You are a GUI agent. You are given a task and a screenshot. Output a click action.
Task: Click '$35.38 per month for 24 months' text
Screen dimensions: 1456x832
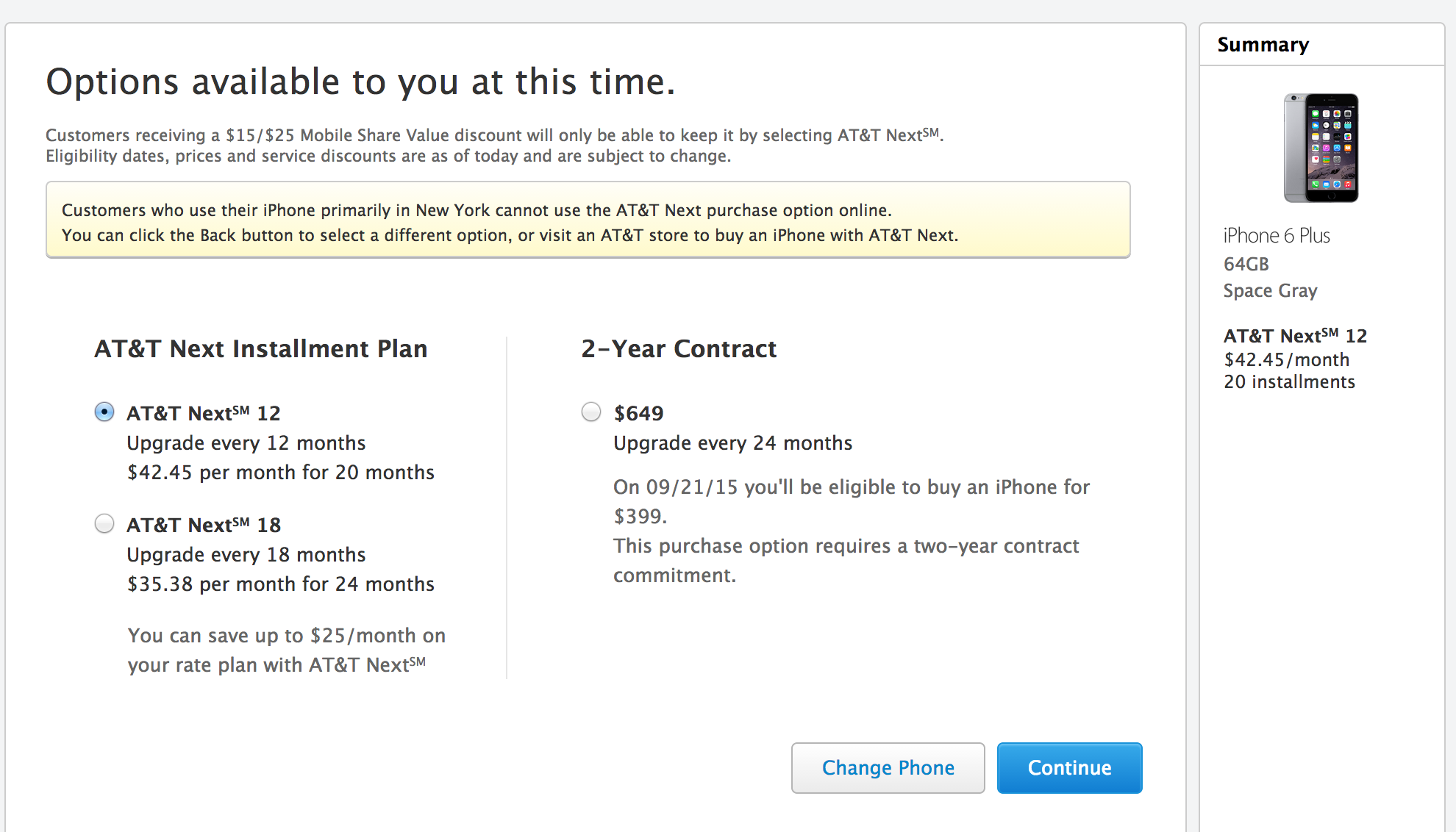click(281, 584)
